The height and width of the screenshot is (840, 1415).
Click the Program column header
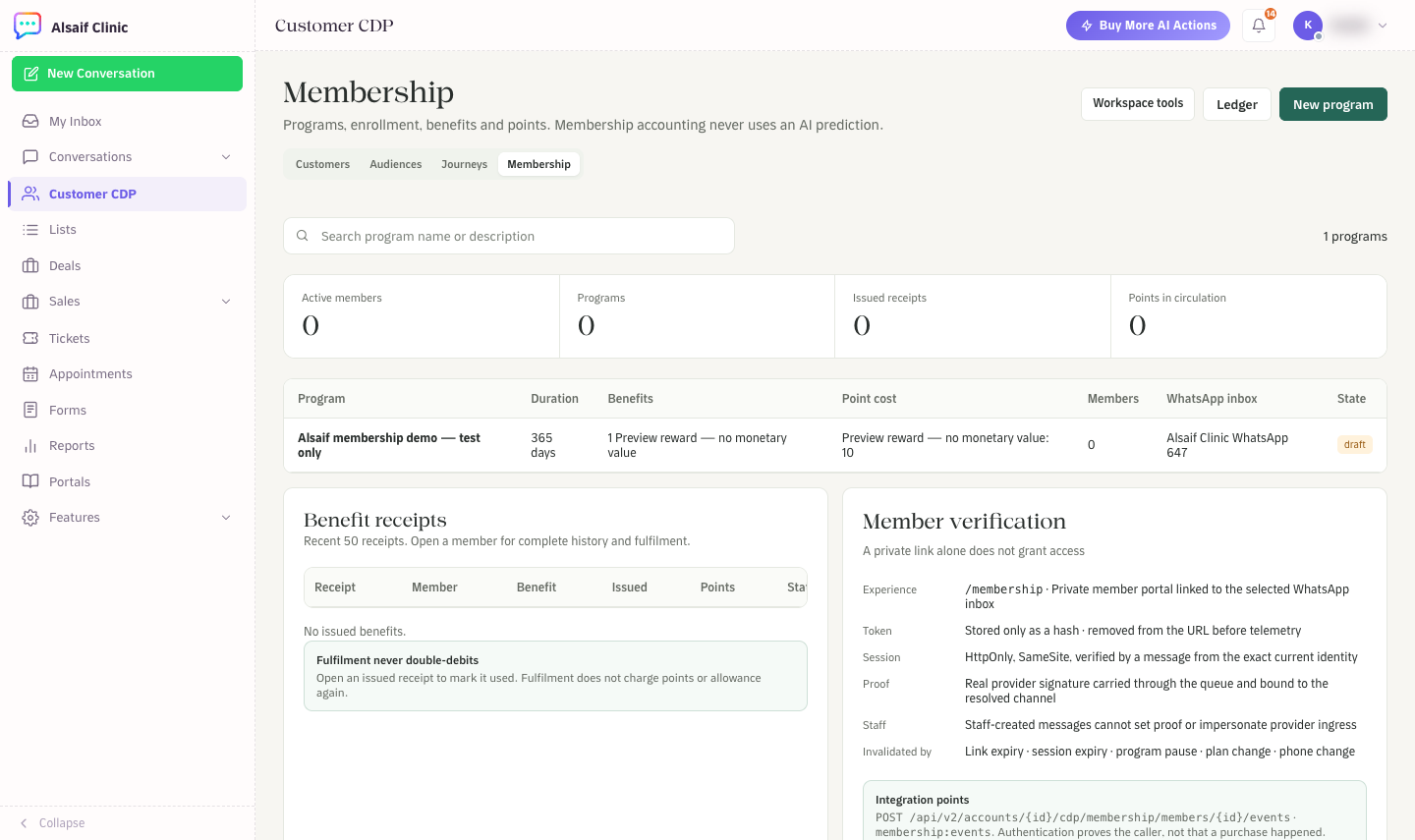[321, 399]
